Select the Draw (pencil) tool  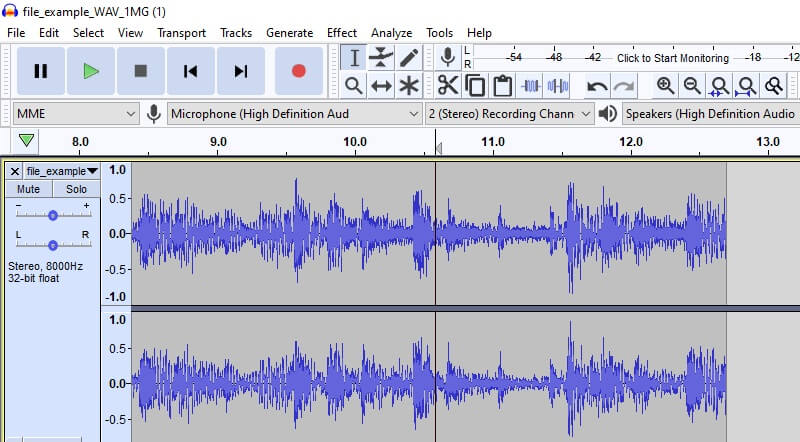(x=409, y=58)
